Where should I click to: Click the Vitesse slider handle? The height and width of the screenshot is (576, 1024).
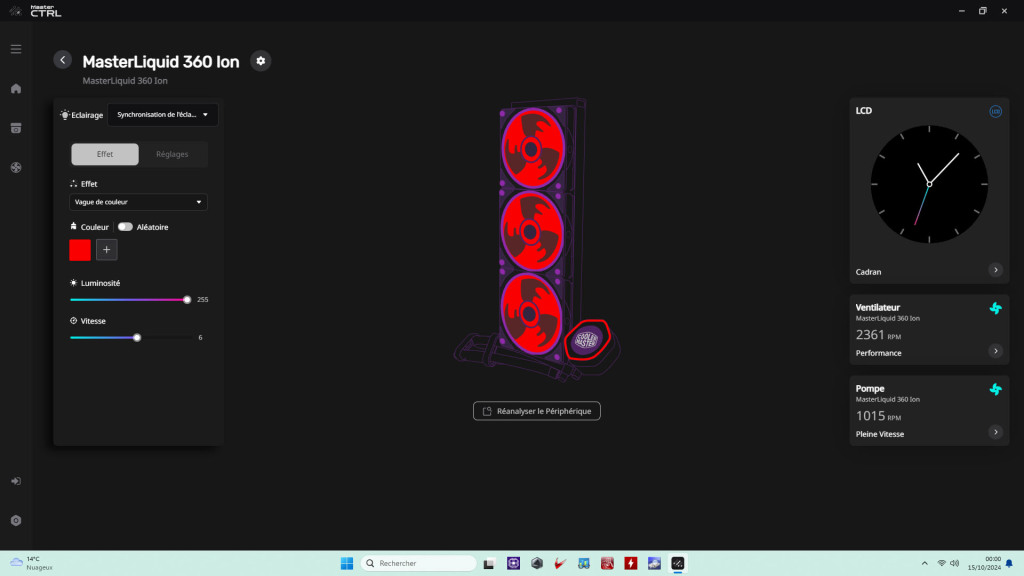136,338
